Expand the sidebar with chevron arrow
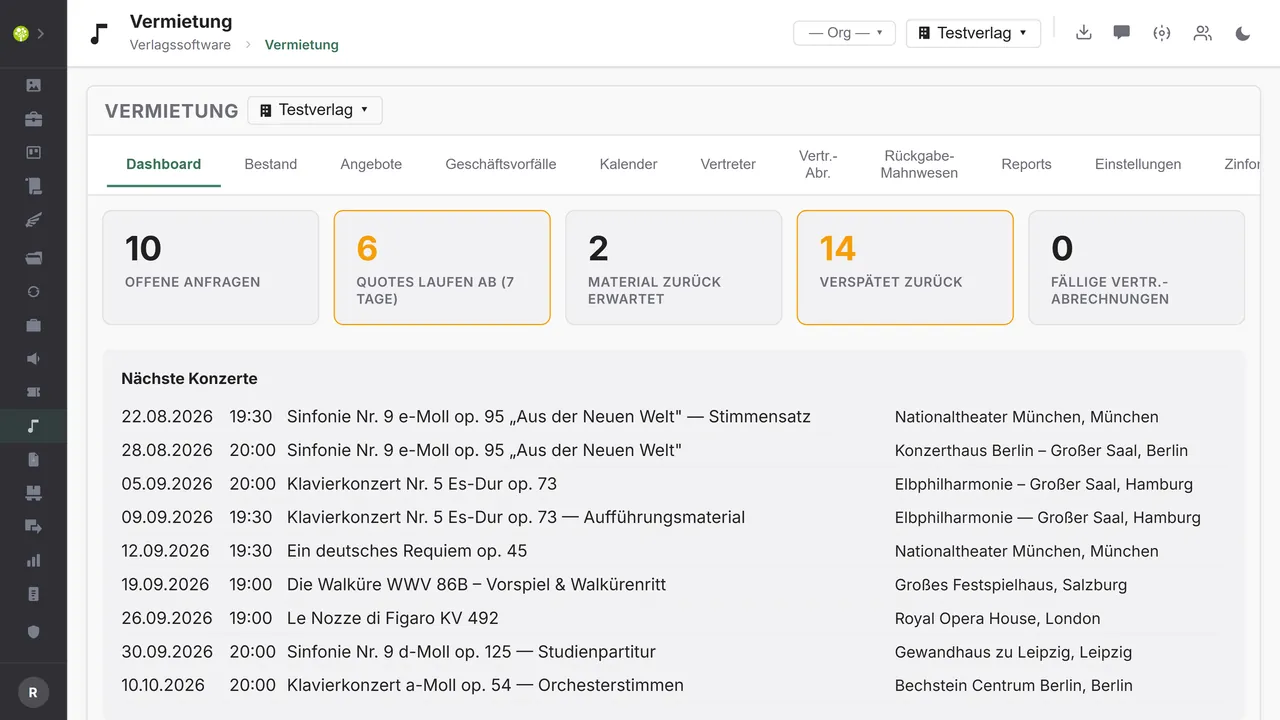Viewport: 1280px width, 720px height. pyautogui.click(x=41, y=33)
